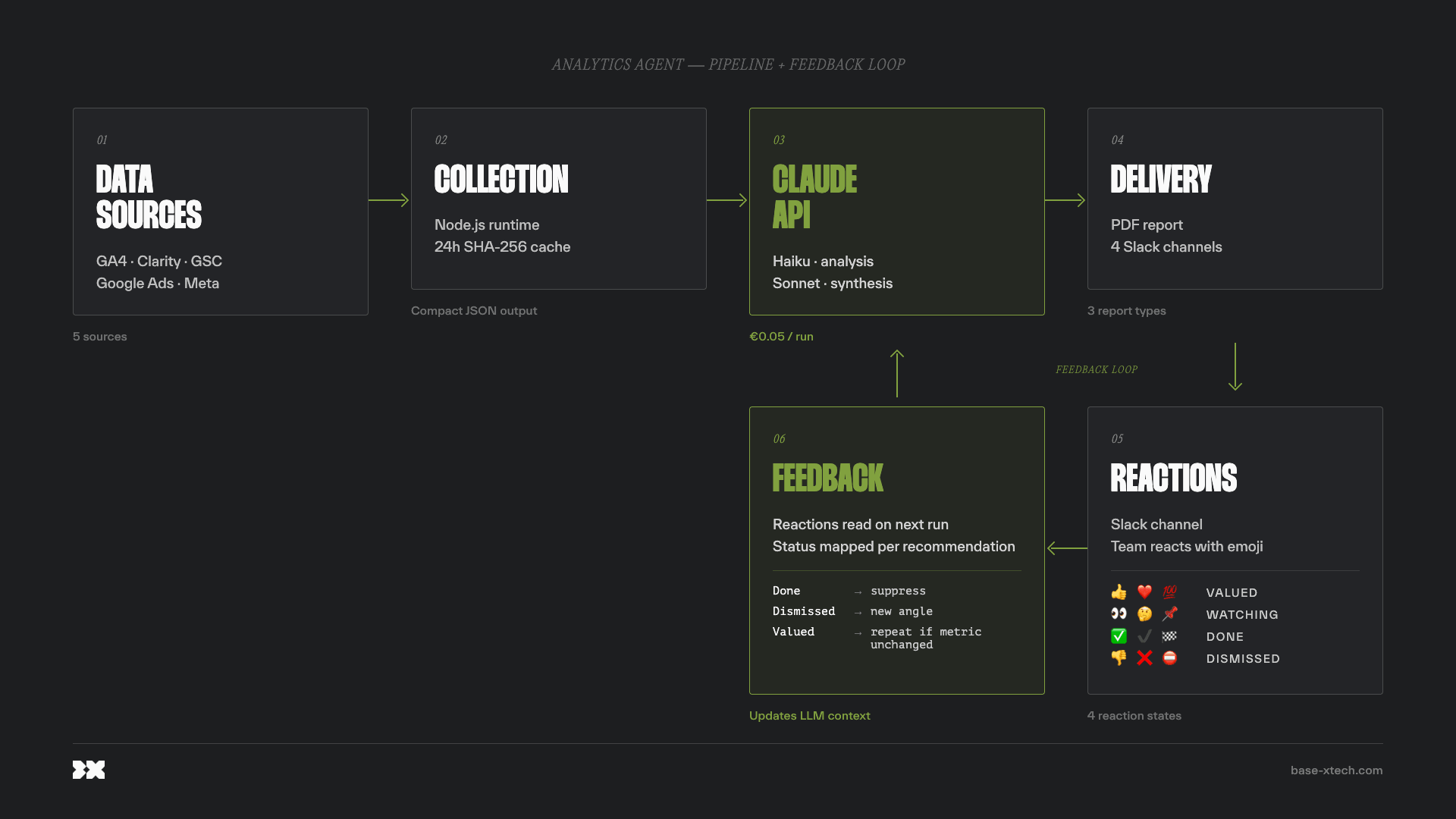This screenshot has width=1456, height=819.
Task: Click the DONE state label in Reactions
Action: click(1225, 637)
